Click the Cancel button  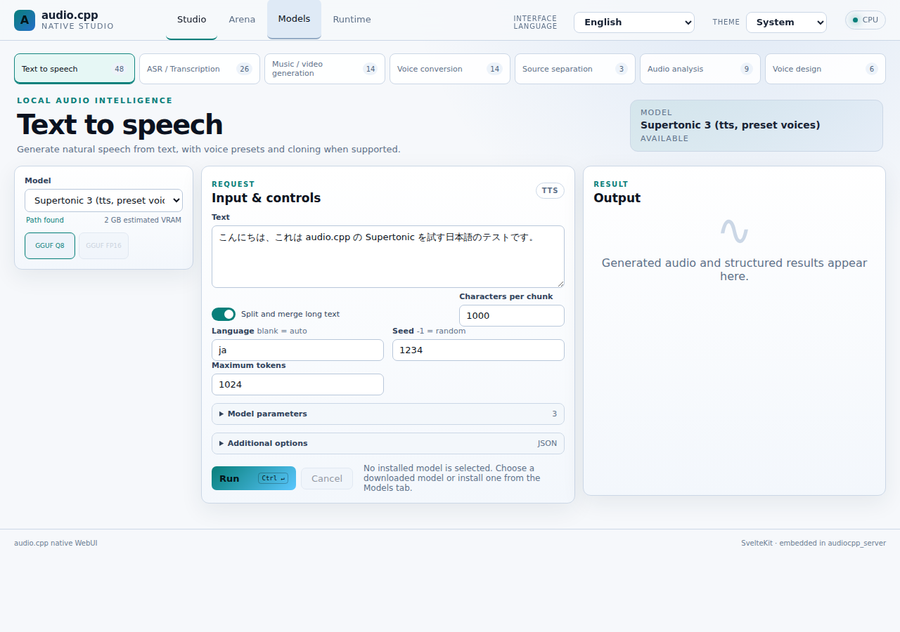coord(327,479)
